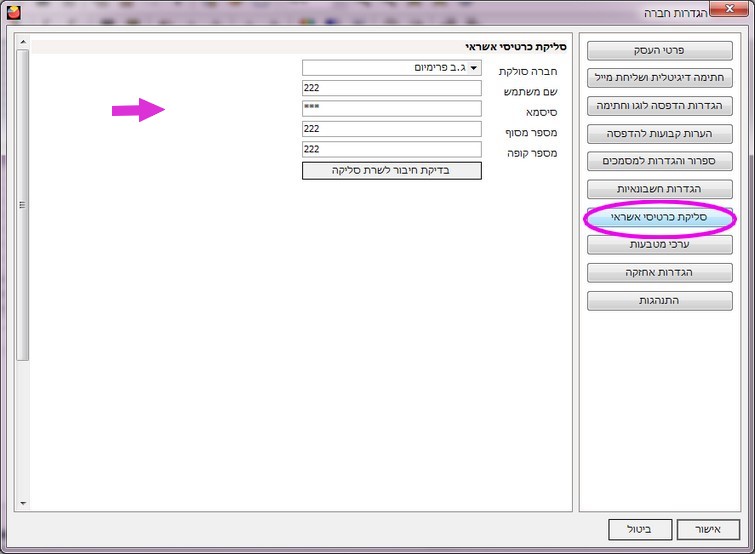Image resolution: width=755 pixels, height=554 pixels.
Task: Click the app icon in title bar
Action: [13, 13]
